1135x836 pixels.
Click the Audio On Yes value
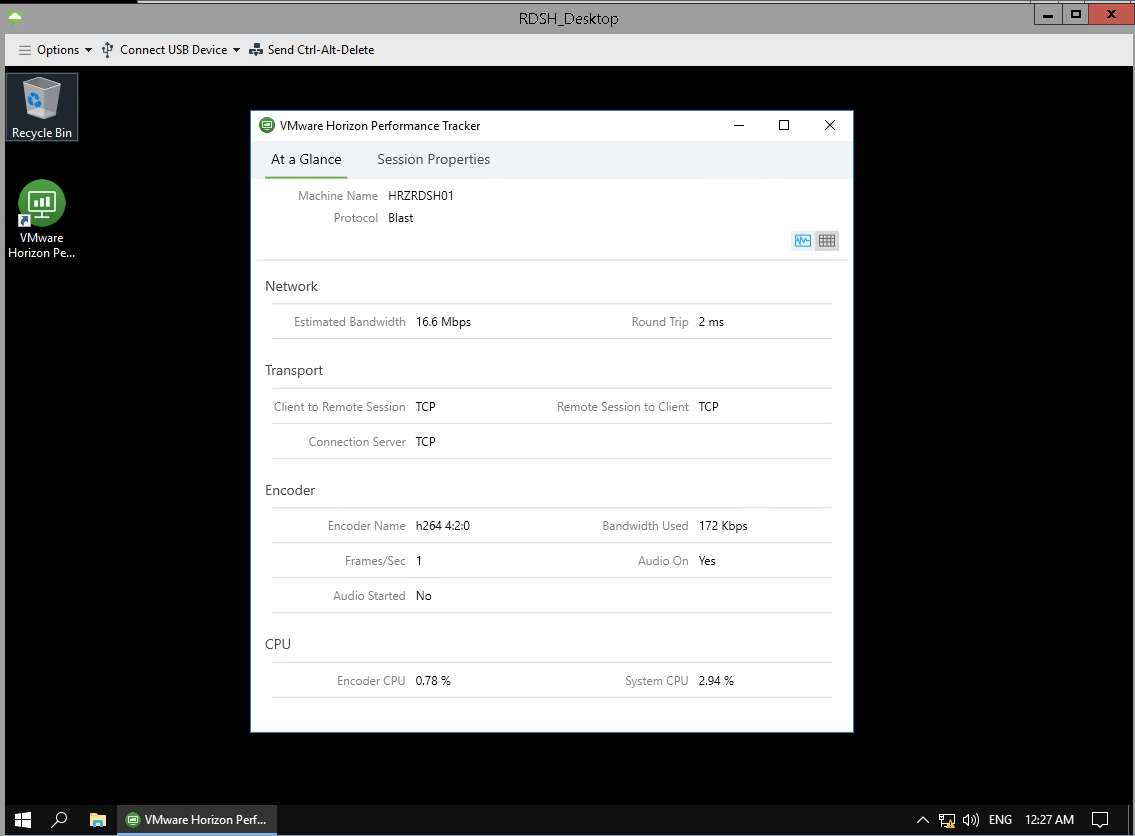[706, 561]
